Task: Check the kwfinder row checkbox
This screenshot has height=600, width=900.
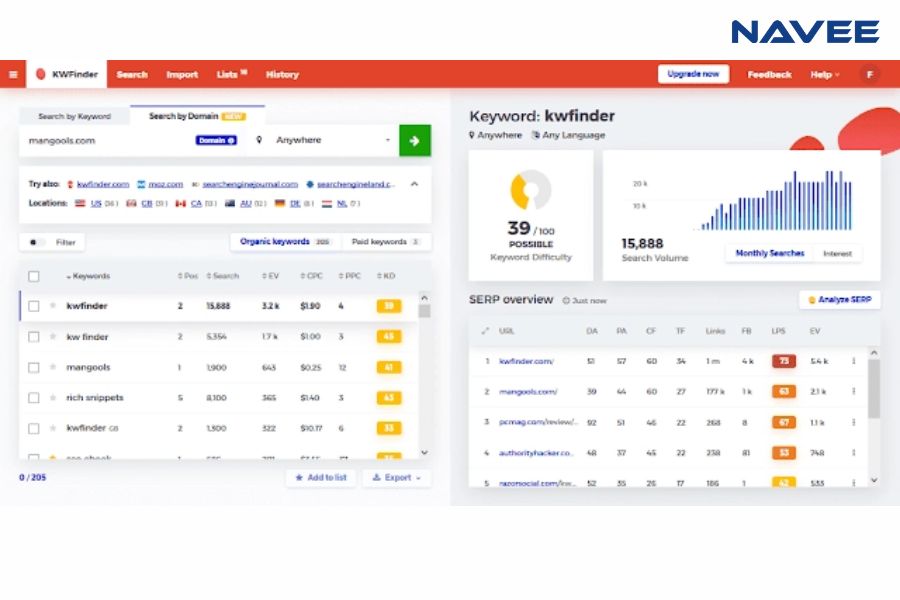Action: tap(34, 306)
